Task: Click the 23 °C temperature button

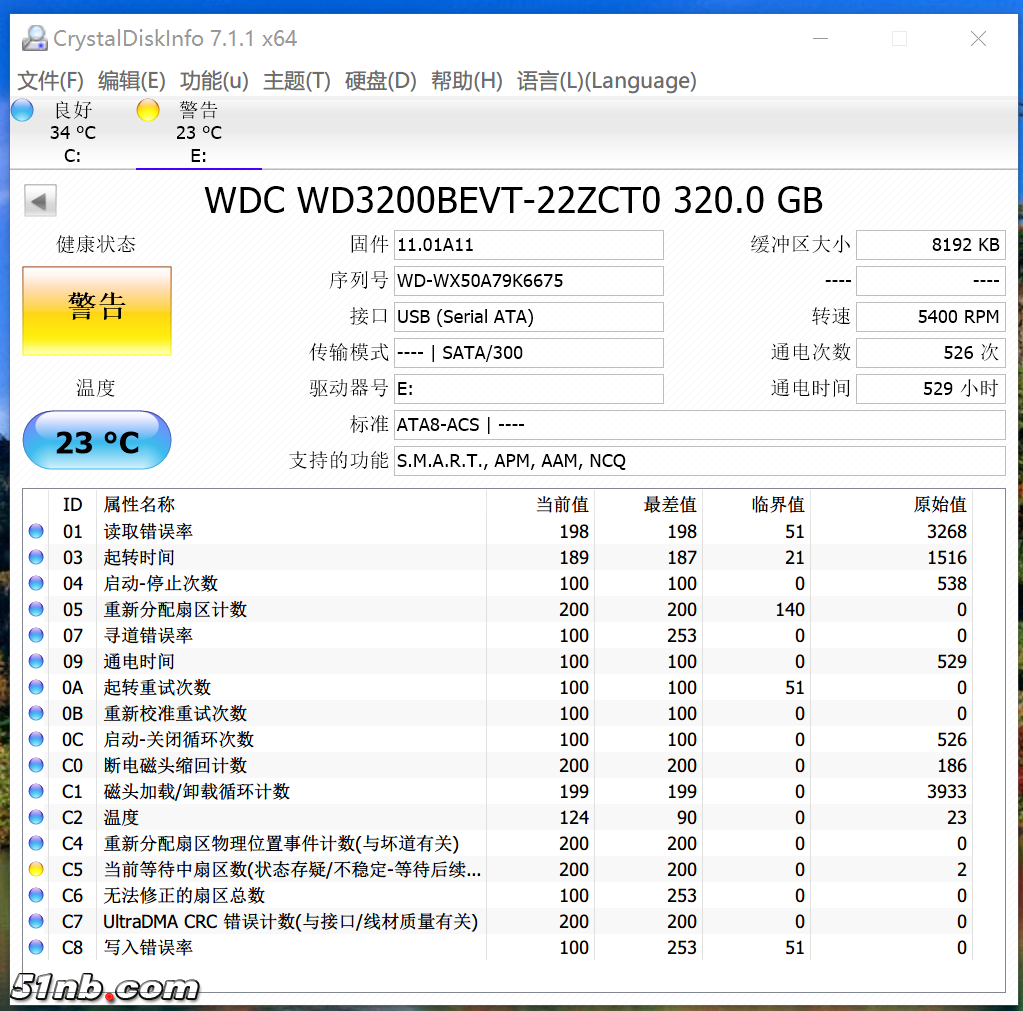Action: [x=97, y=441]
